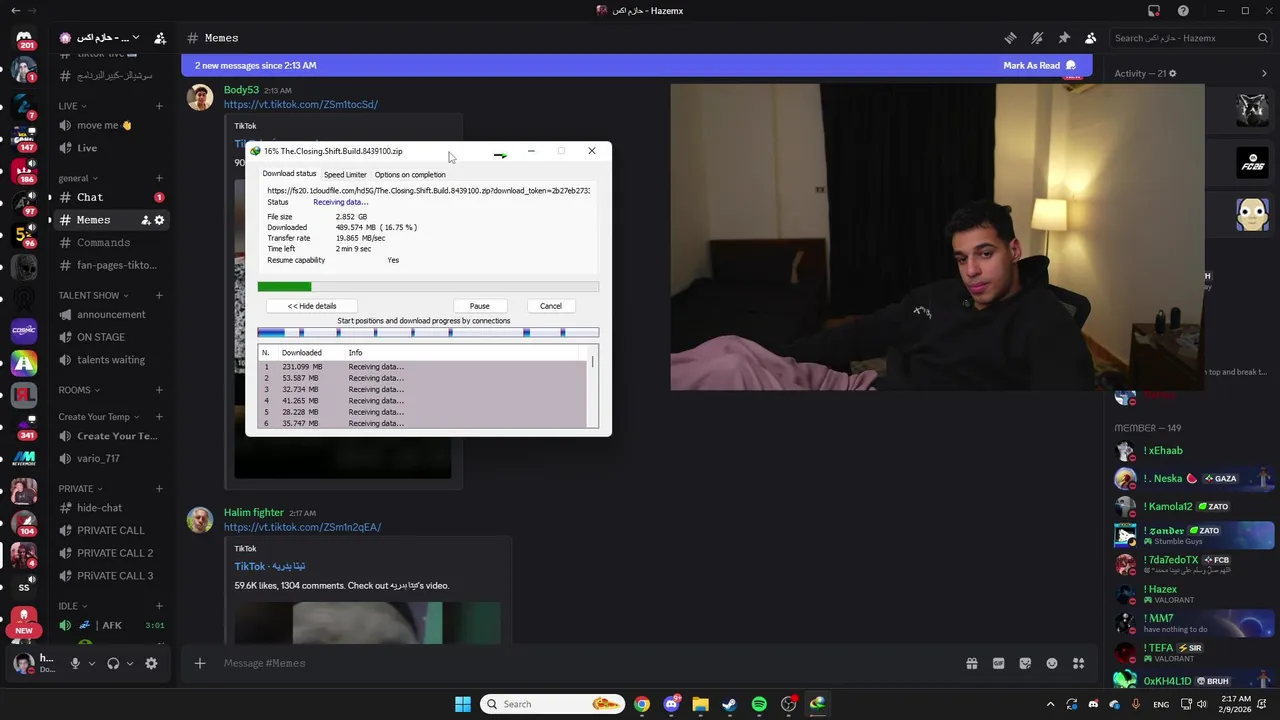Open the sticker picker icon
This screenshot has height=720, width=1280.
[1025, 663]
